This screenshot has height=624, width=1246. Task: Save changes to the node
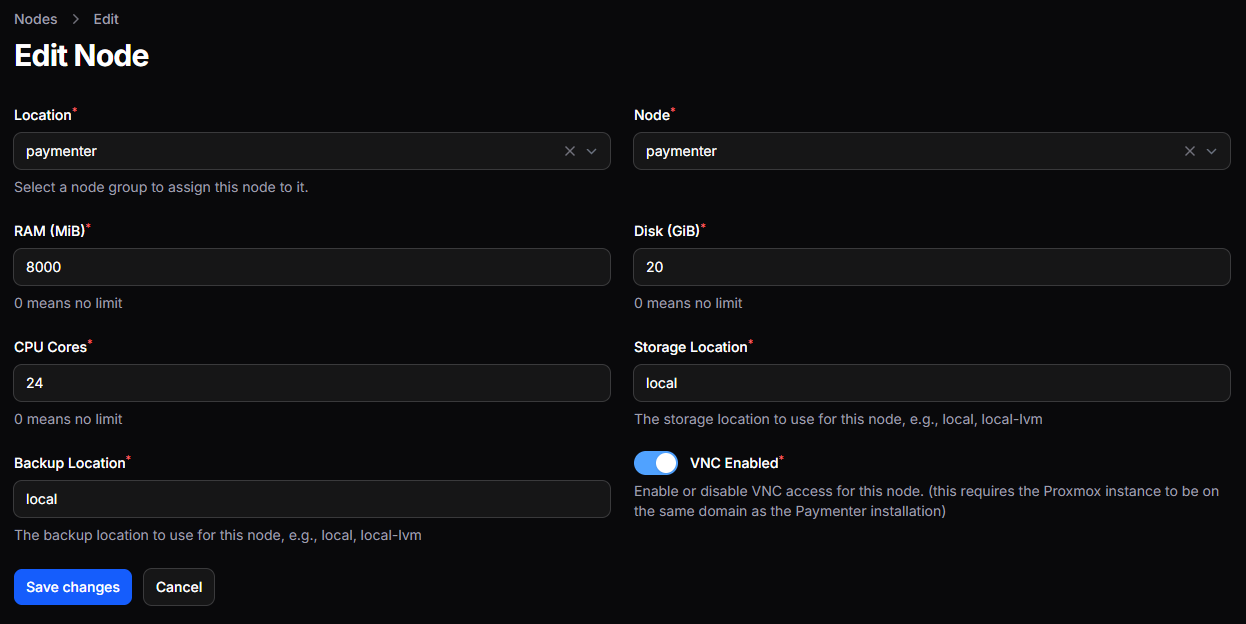click(73, 587)
